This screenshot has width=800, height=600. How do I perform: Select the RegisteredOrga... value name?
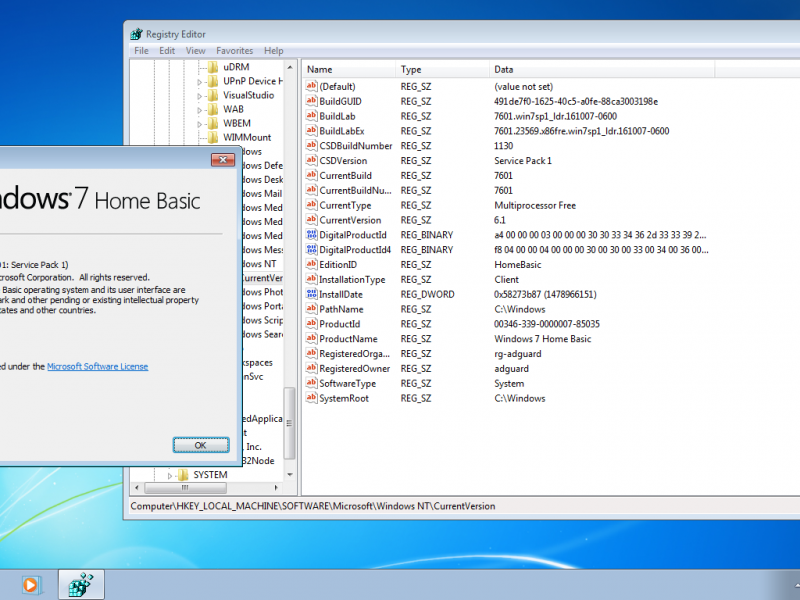click(x=355, y=354)
